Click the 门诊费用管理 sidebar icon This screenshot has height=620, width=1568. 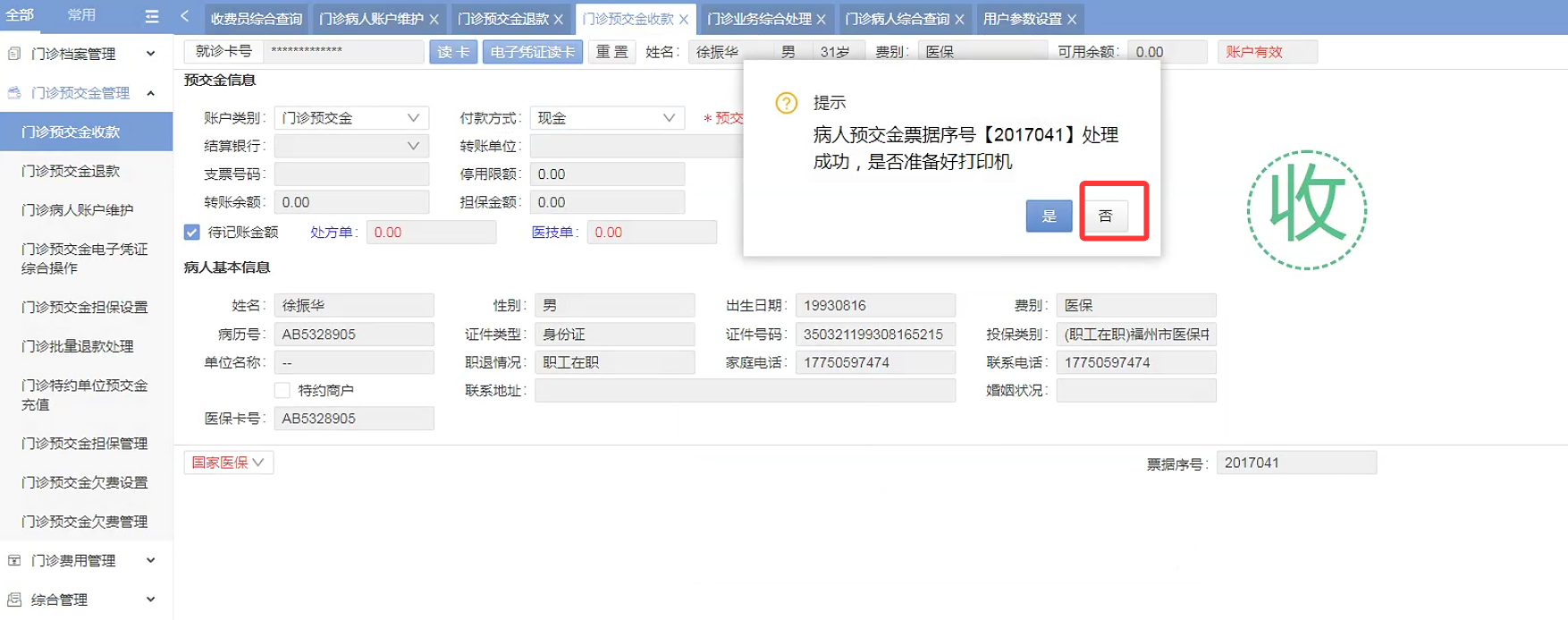click(x=14, y=560)
